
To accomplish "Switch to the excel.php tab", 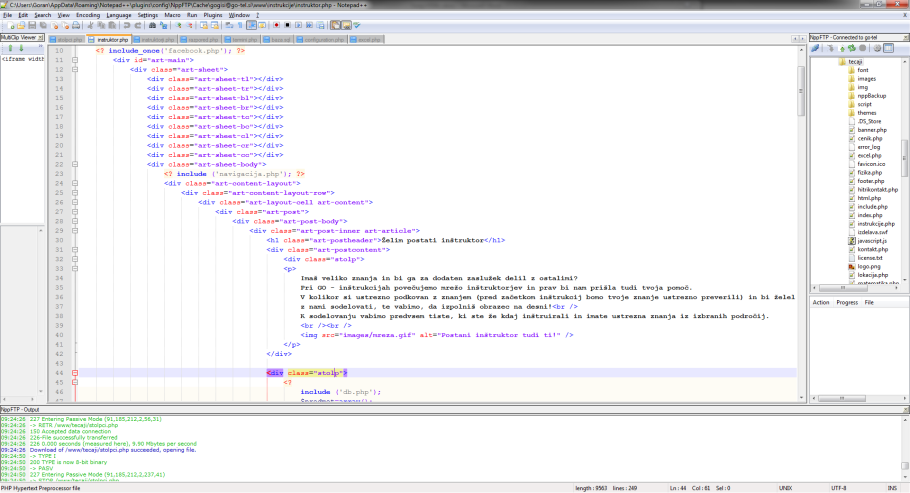I will pyautogui.click(x=365, y=39).
